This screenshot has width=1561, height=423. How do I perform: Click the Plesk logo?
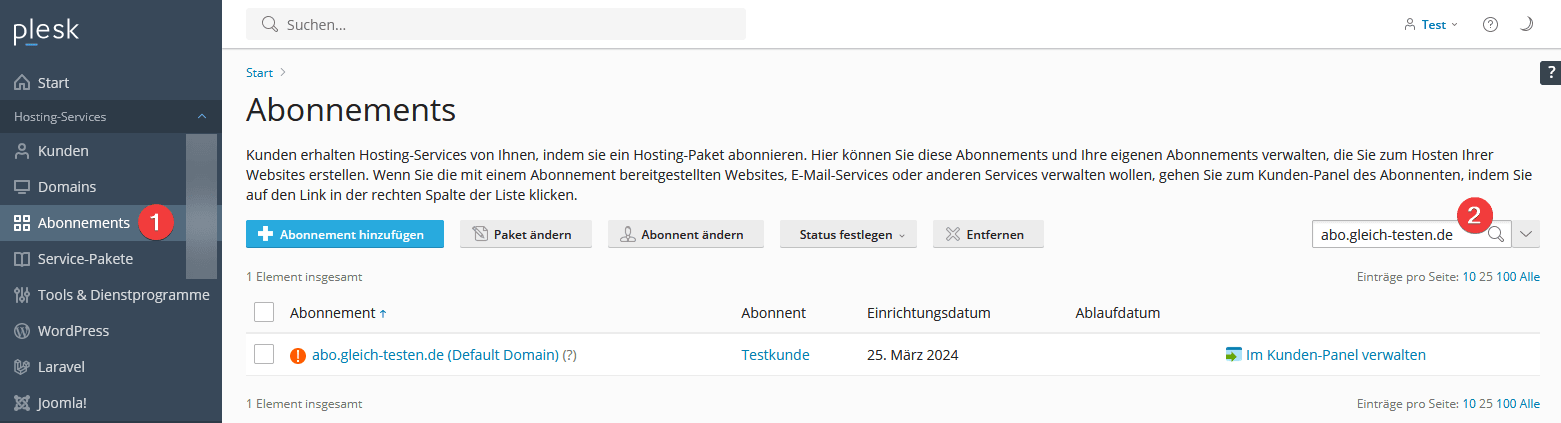click(x=46, y=31)
